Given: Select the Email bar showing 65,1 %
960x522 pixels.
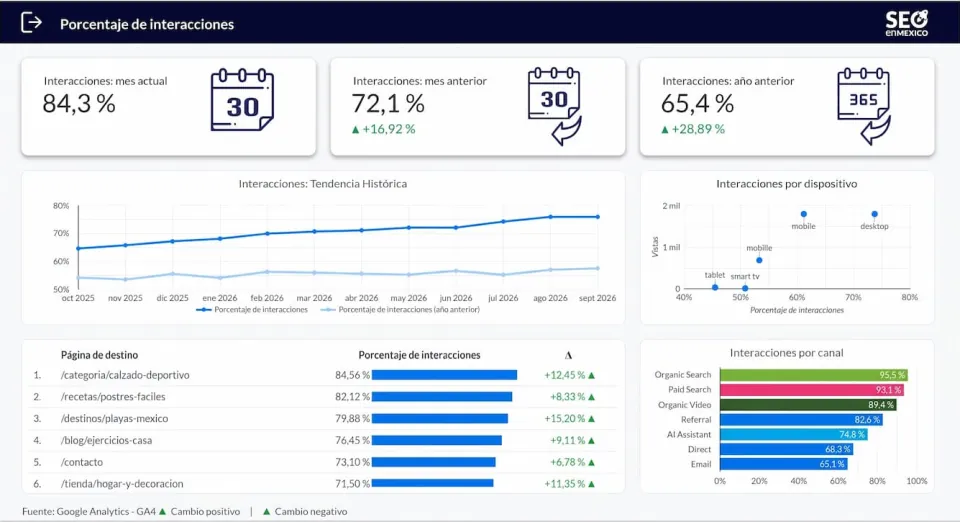Looking at the screenshot, I should [784, 464].
